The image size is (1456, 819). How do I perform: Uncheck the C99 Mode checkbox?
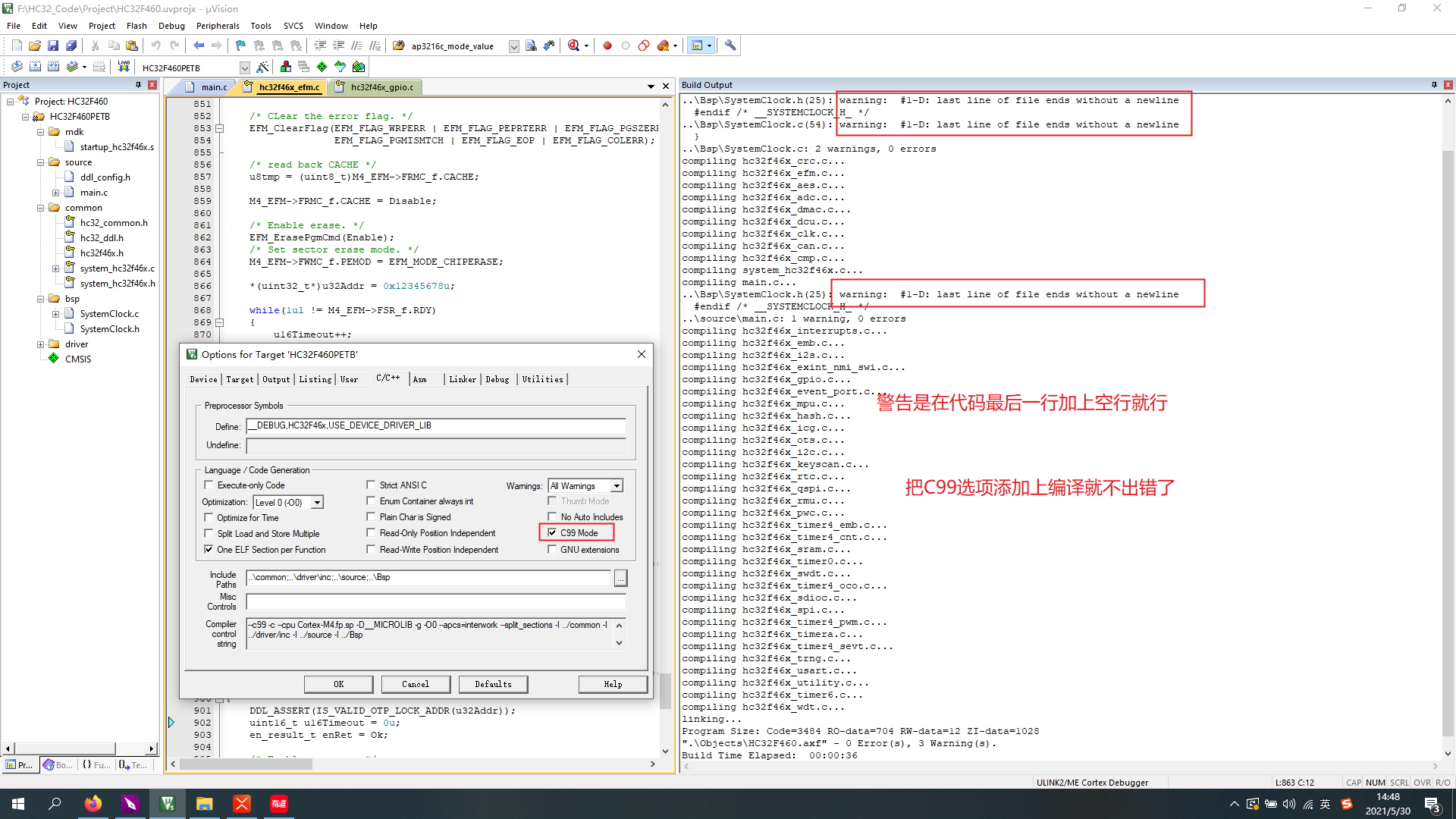552,533
